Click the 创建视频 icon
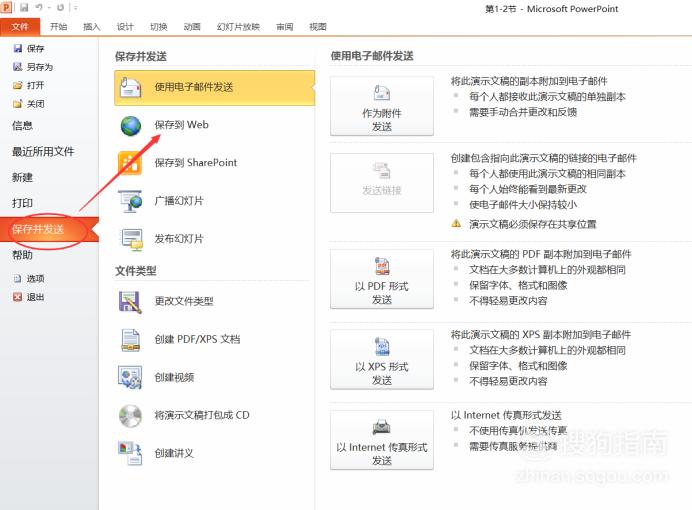 pos(130,378)
